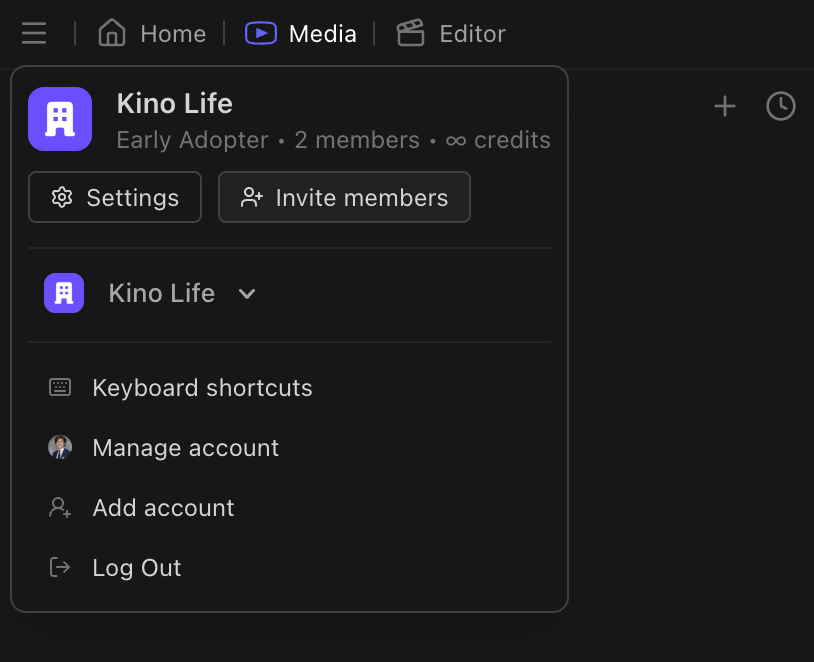814x662 pixels.
Task: Click the Editor clapperboard icon
Action: (x=410, y=32)
